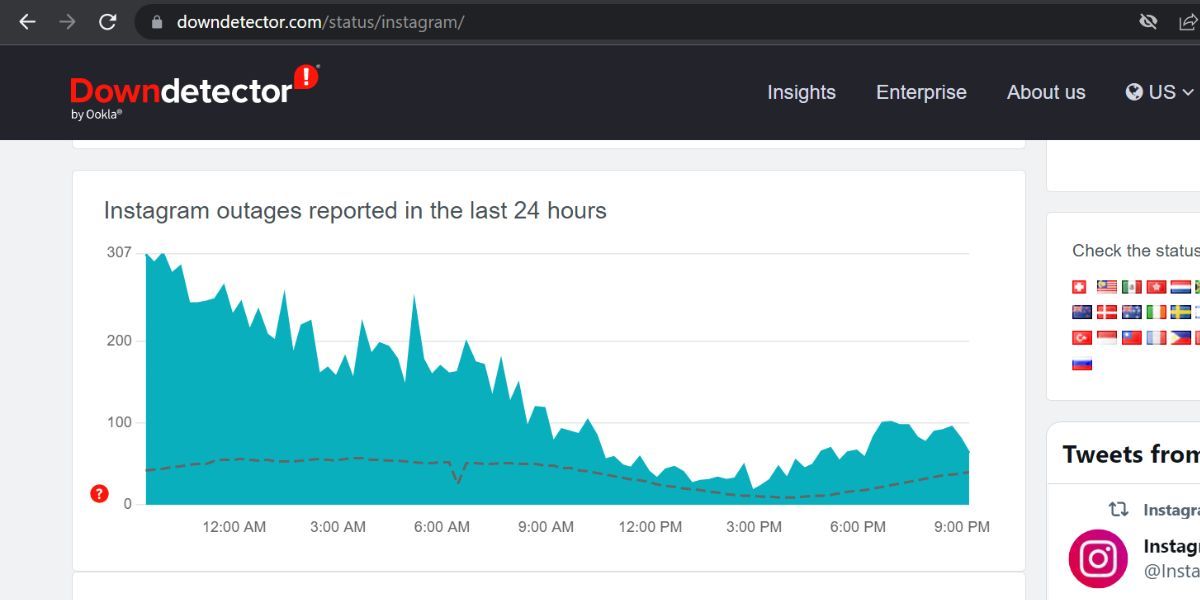
Task: Click the padlock site info icon
Action: [x=155, y=21]
